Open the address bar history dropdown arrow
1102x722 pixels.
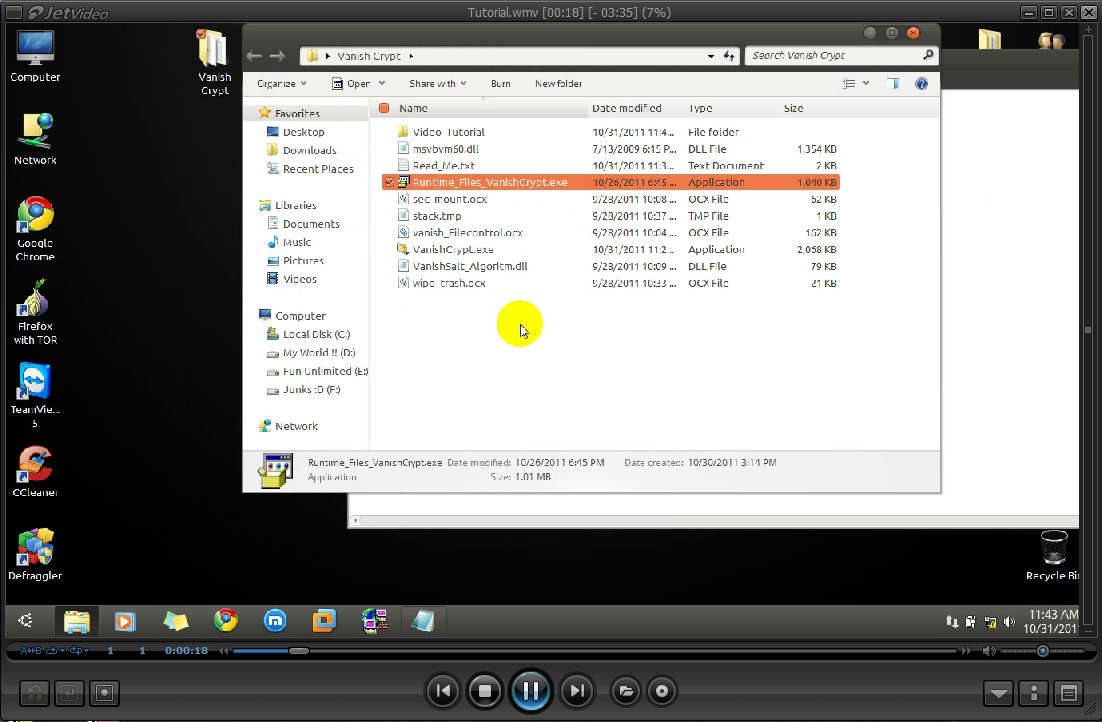[x=711, y=56]
